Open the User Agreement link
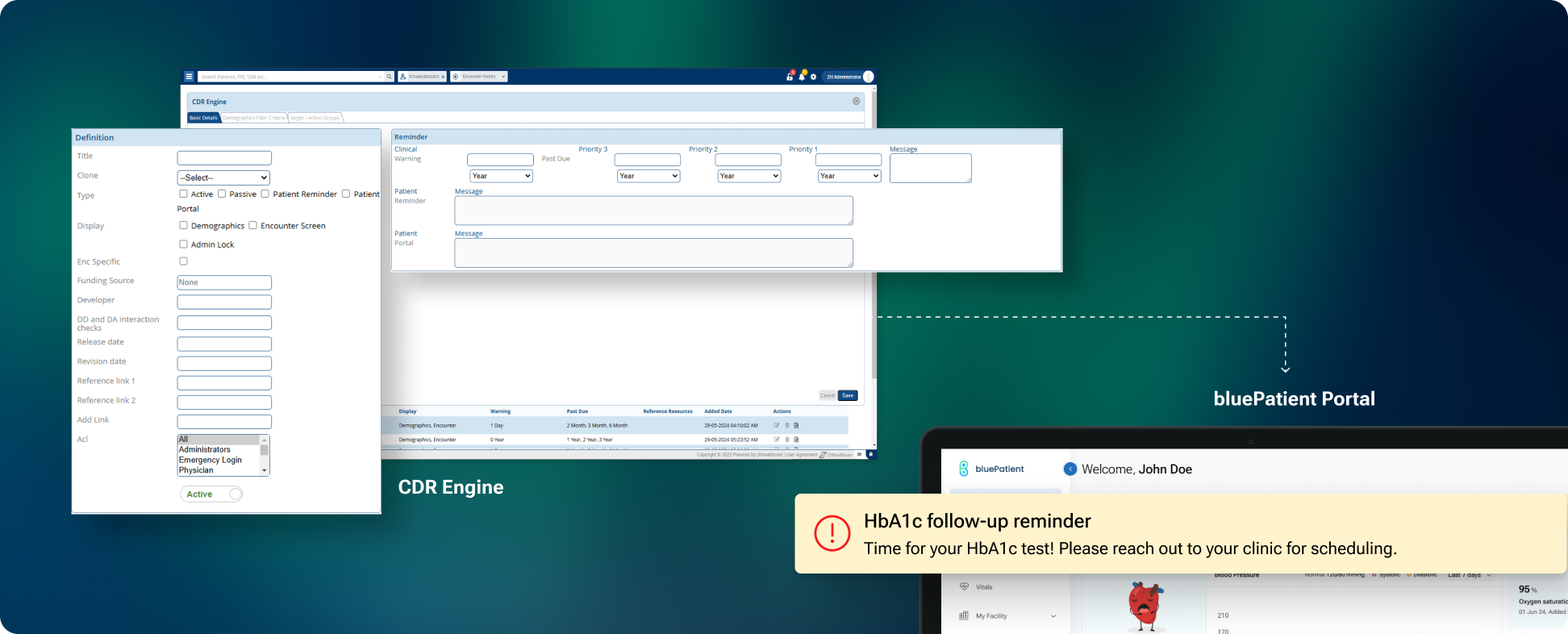This screenshot has width=1568, height=634. 802,455
